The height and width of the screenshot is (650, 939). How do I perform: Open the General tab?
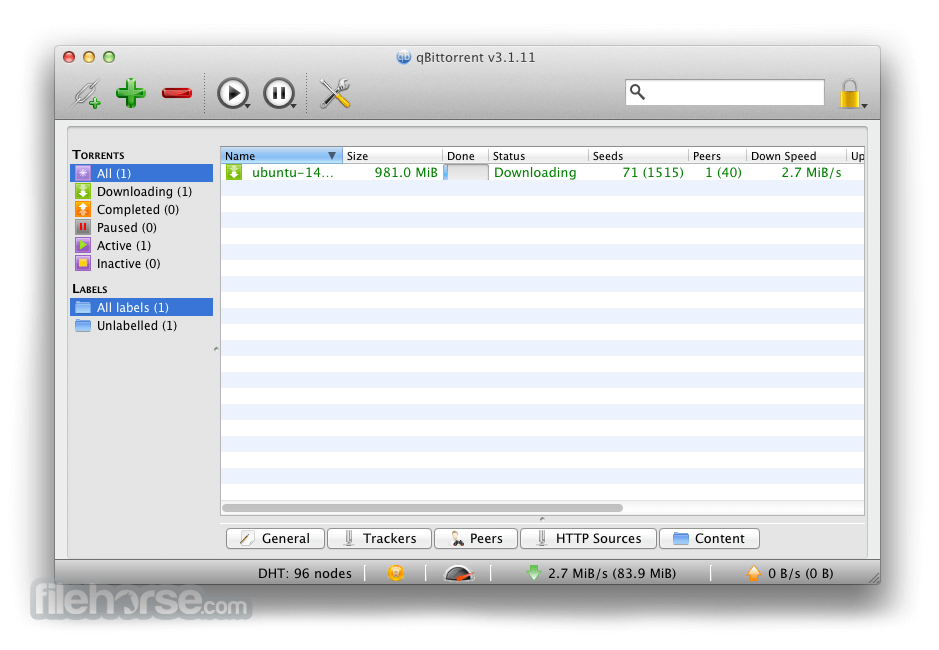pos(275,539)
